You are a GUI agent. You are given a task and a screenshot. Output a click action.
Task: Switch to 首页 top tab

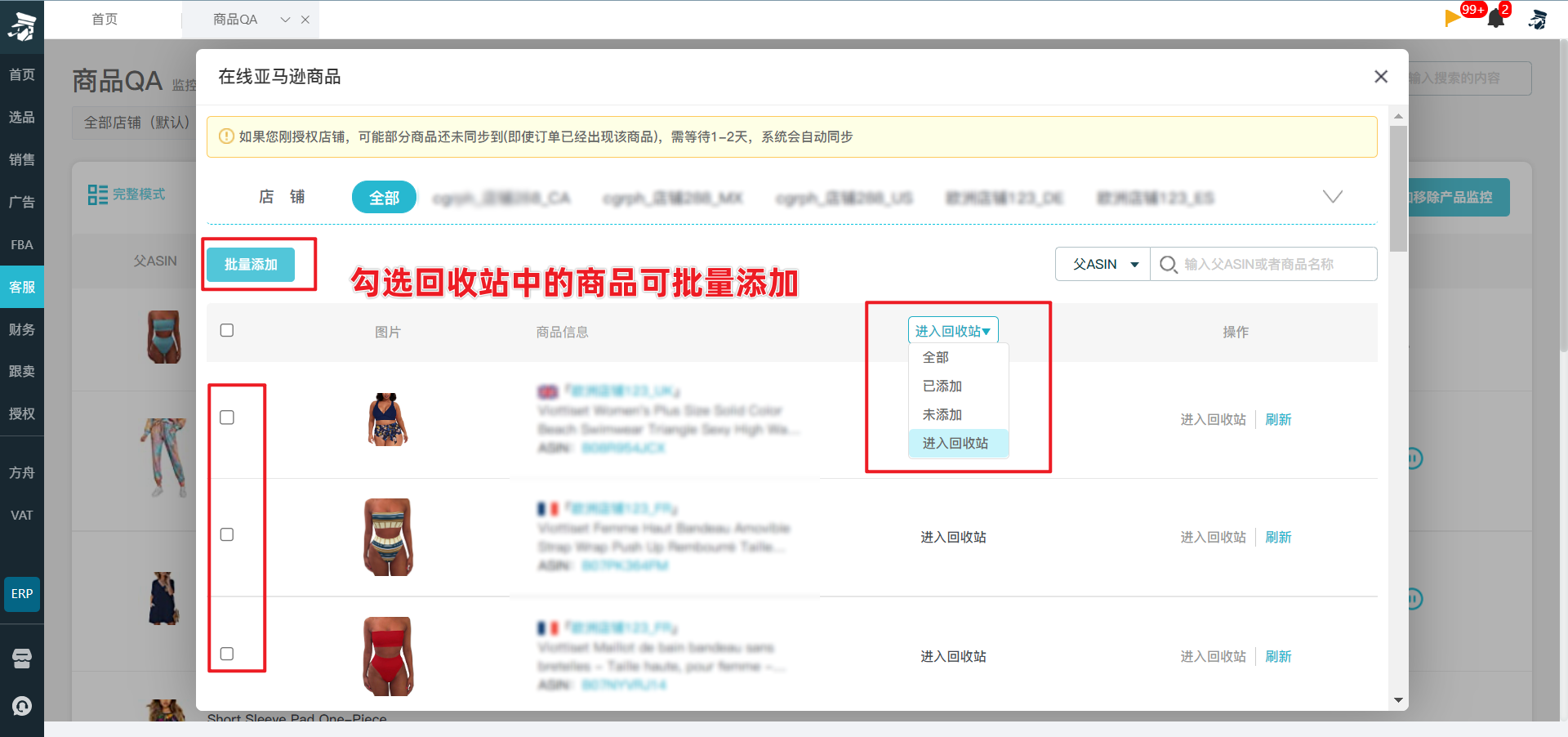coord(105,20)
